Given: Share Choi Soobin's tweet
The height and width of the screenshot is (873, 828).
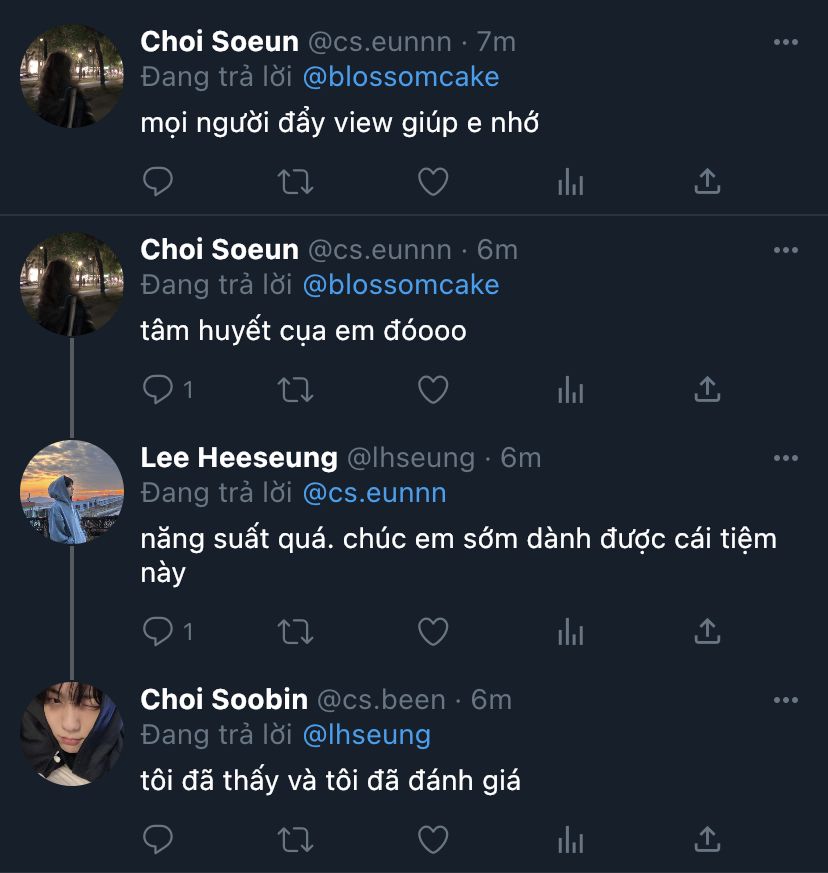Looking at the screenshot, I should [707, 839].
